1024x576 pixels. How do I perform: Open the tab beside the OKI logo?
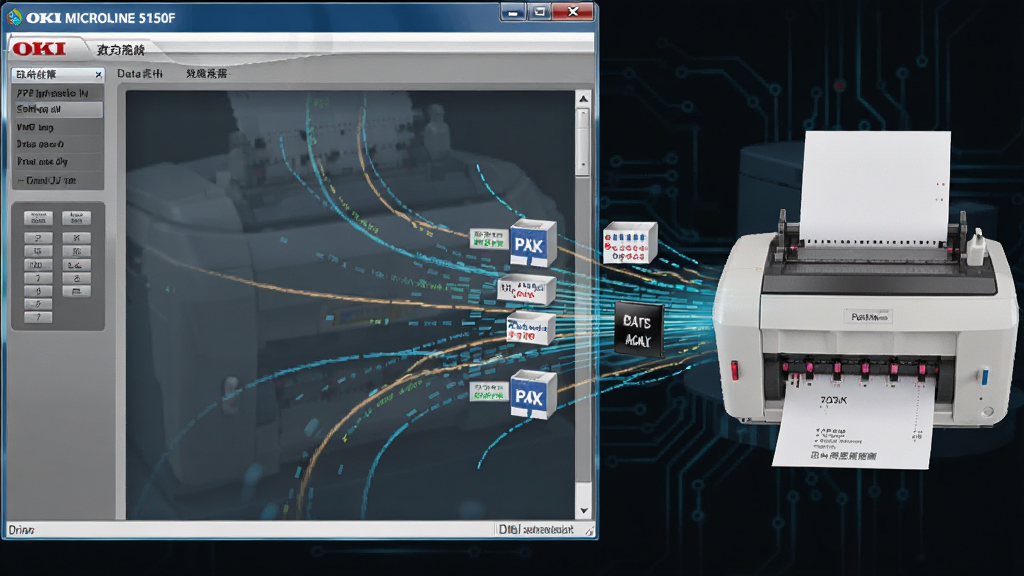121,50
